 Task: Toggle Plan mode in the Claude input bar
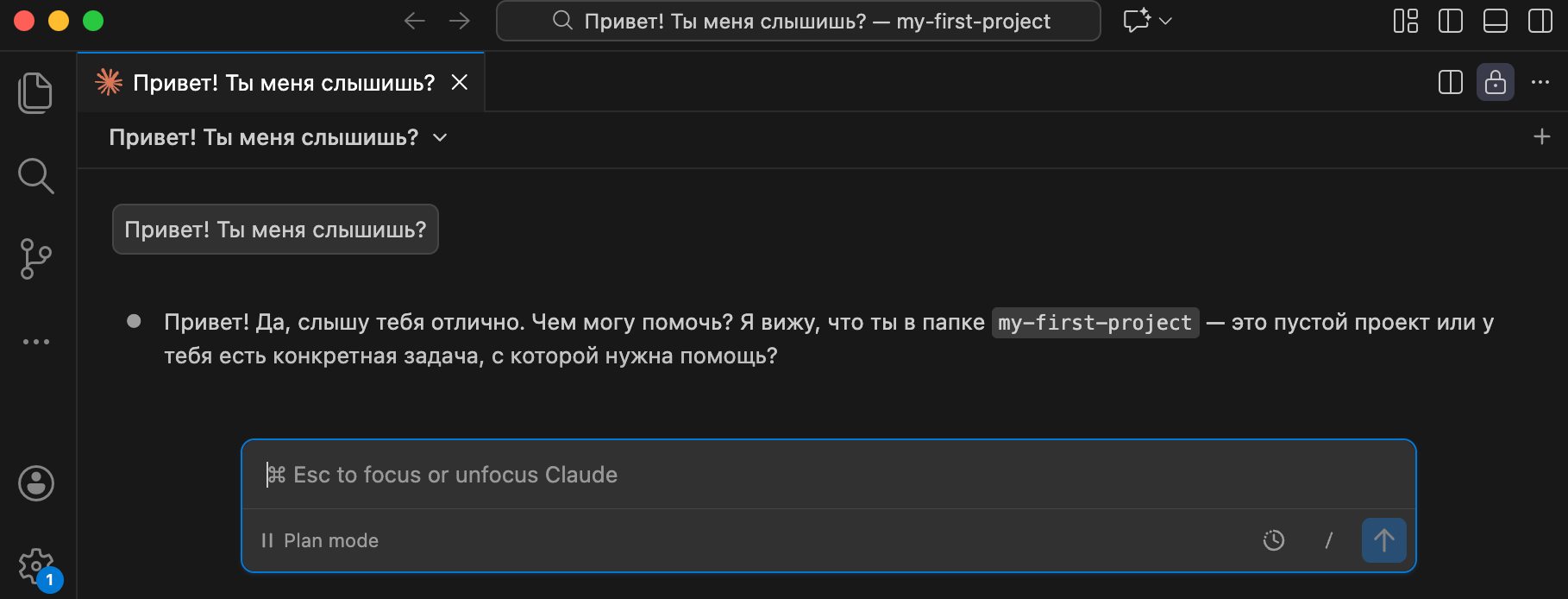point(319,540)
